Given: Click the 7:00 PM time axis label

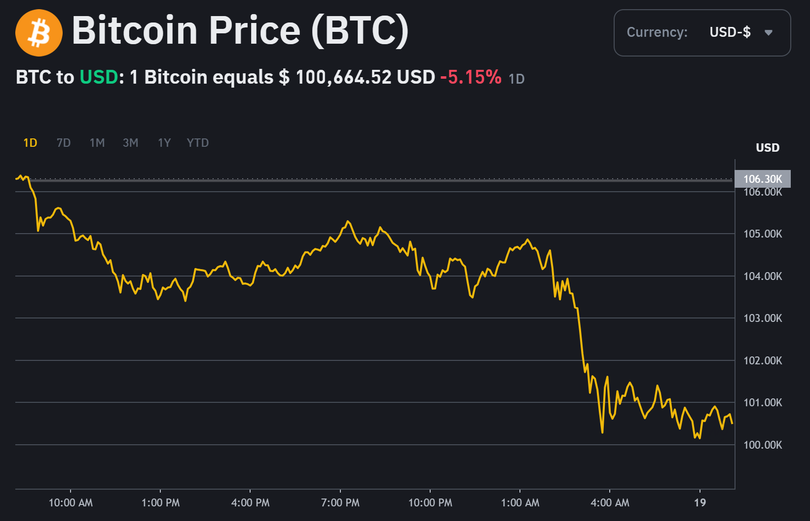Looking at the screenshot, I should pyautogui.click(x=340, y=502).
